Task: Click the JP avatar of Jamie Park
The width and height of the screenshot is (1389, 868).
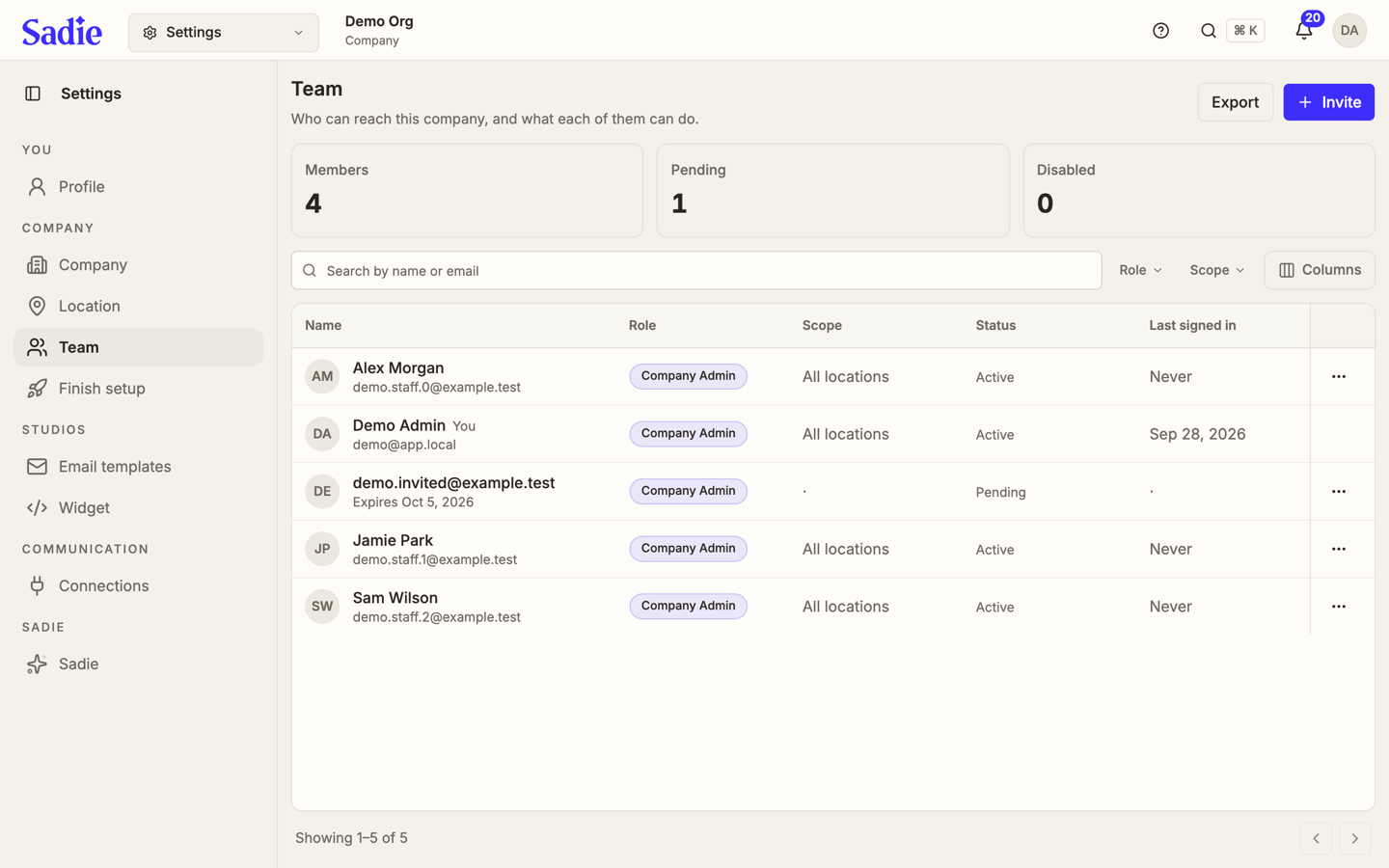Action: pyautogui.click(x=322, y=549)
